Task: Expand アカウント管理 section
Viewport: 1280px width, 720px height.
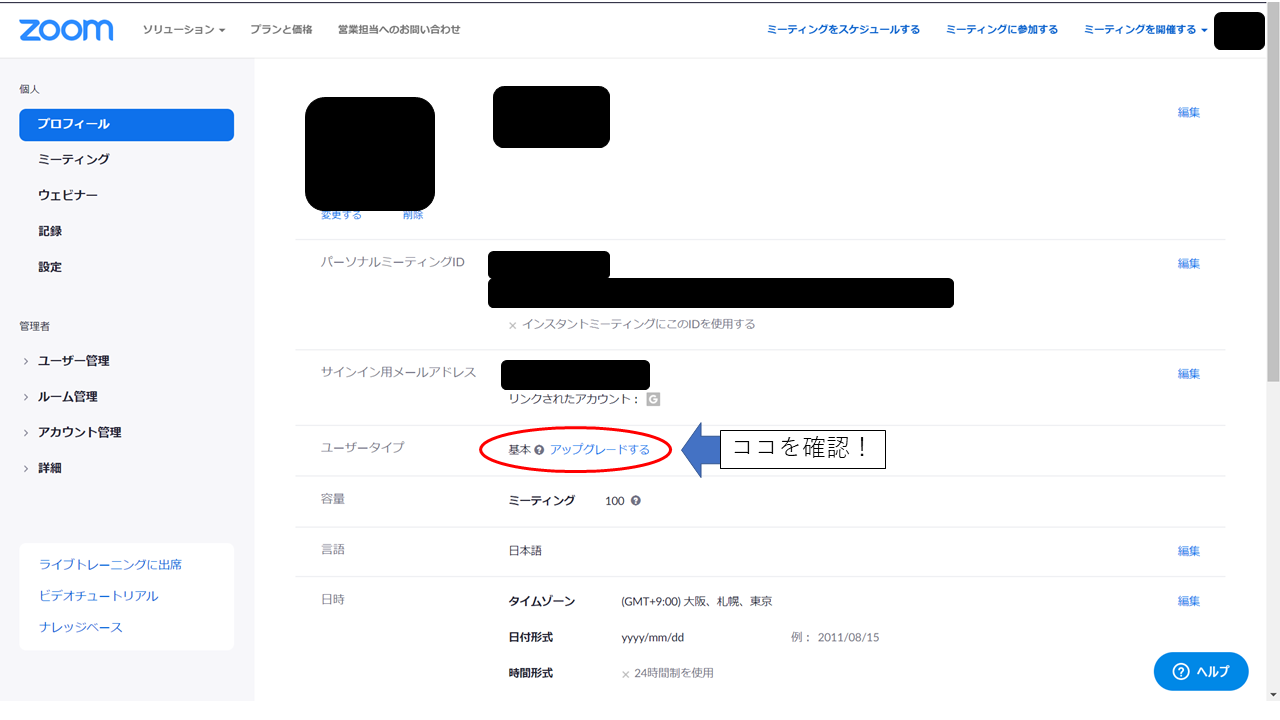Action: point(72,433)
